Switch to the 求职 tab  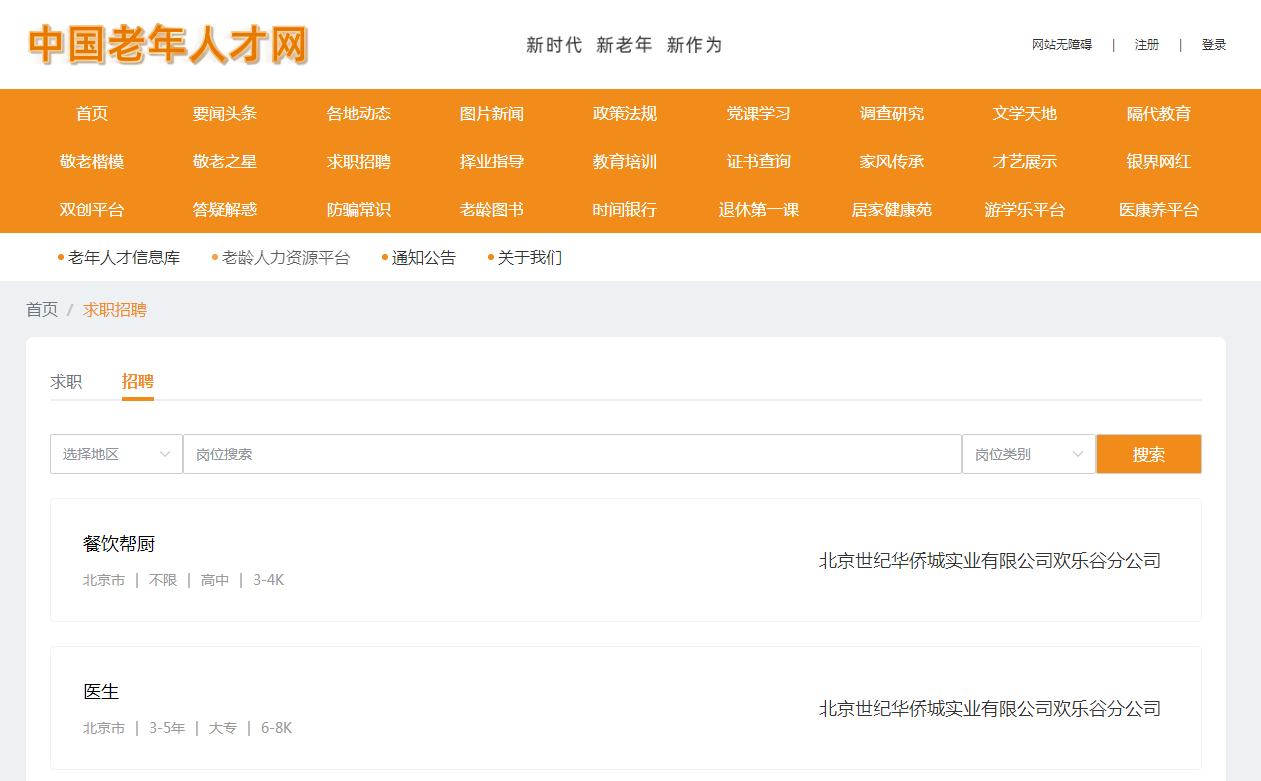pos(66,382)
